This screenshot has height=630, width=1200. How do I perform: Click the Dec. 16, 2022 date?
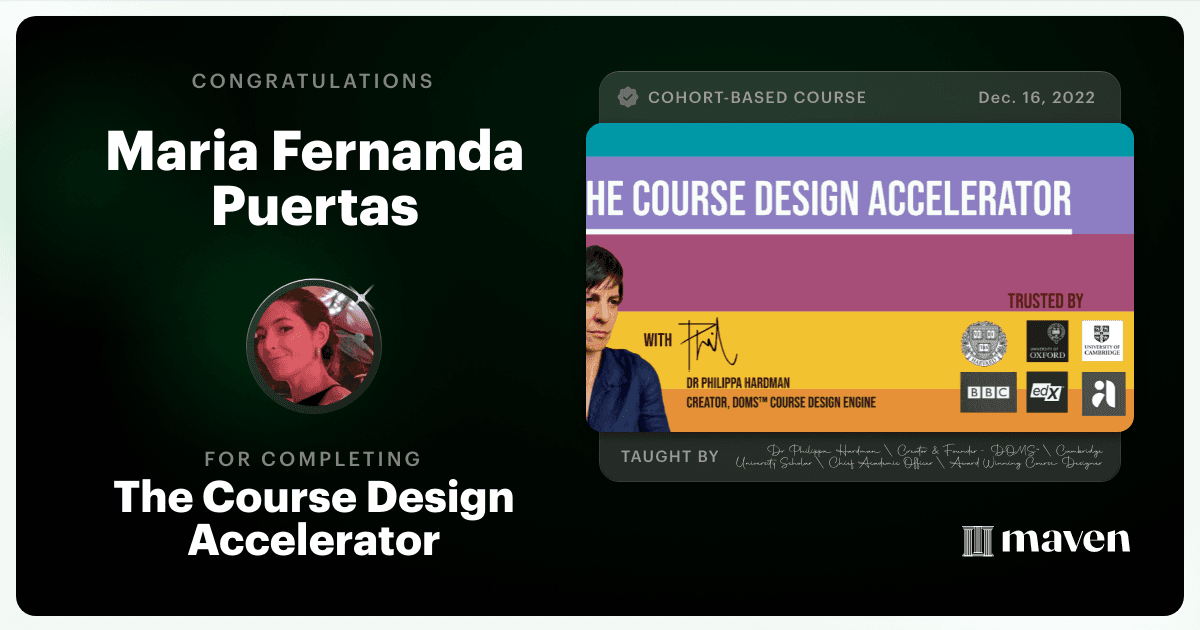pos(1036,98)
